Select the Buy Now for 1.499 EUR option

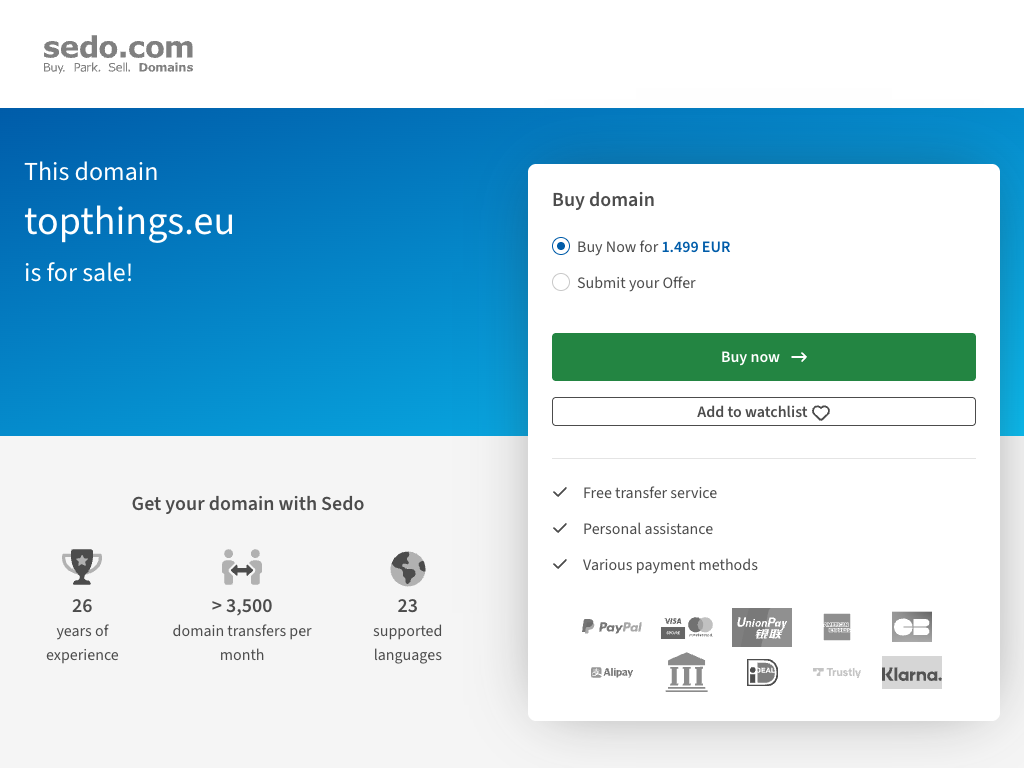coord(561,247)
